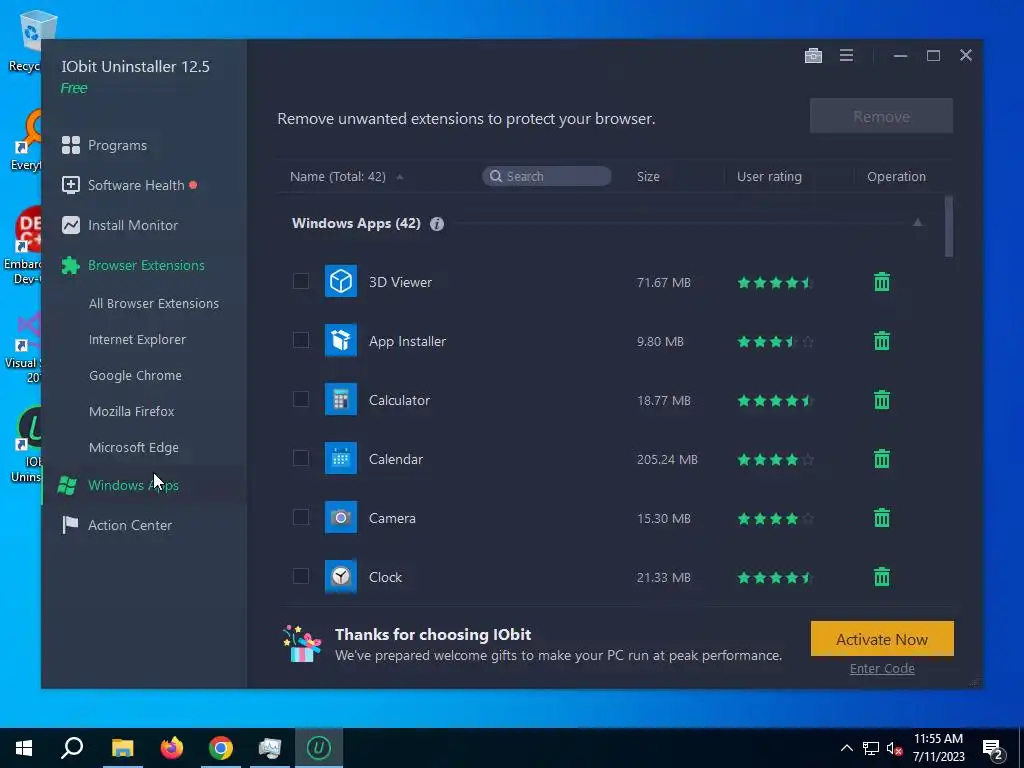Click the 'Calculator' app name
Viewport: 1024px width, 768px height.
coord(399,400)
